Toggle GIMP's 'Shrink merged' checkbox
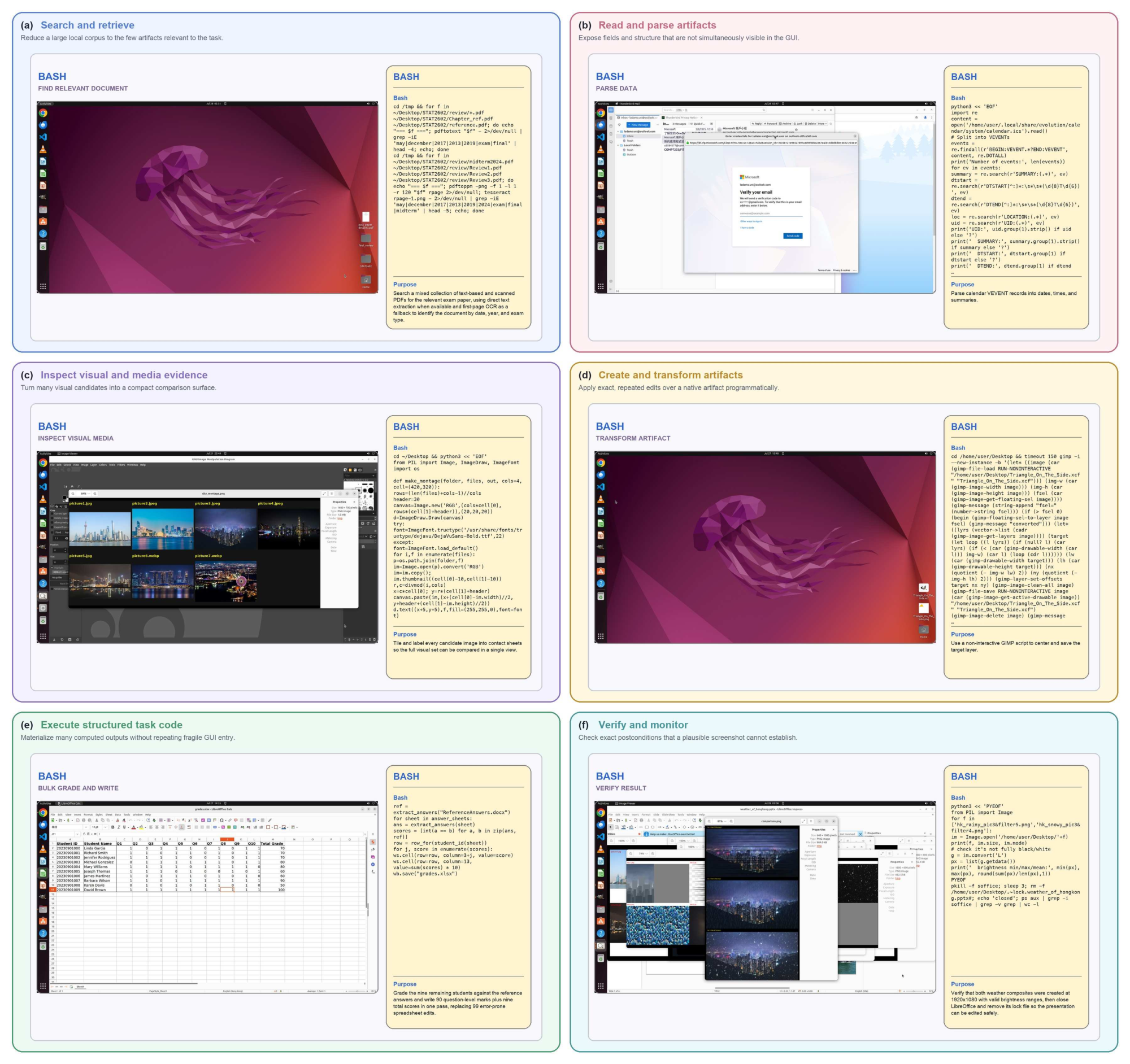The image size is (1130, 1064). (53, 589)
